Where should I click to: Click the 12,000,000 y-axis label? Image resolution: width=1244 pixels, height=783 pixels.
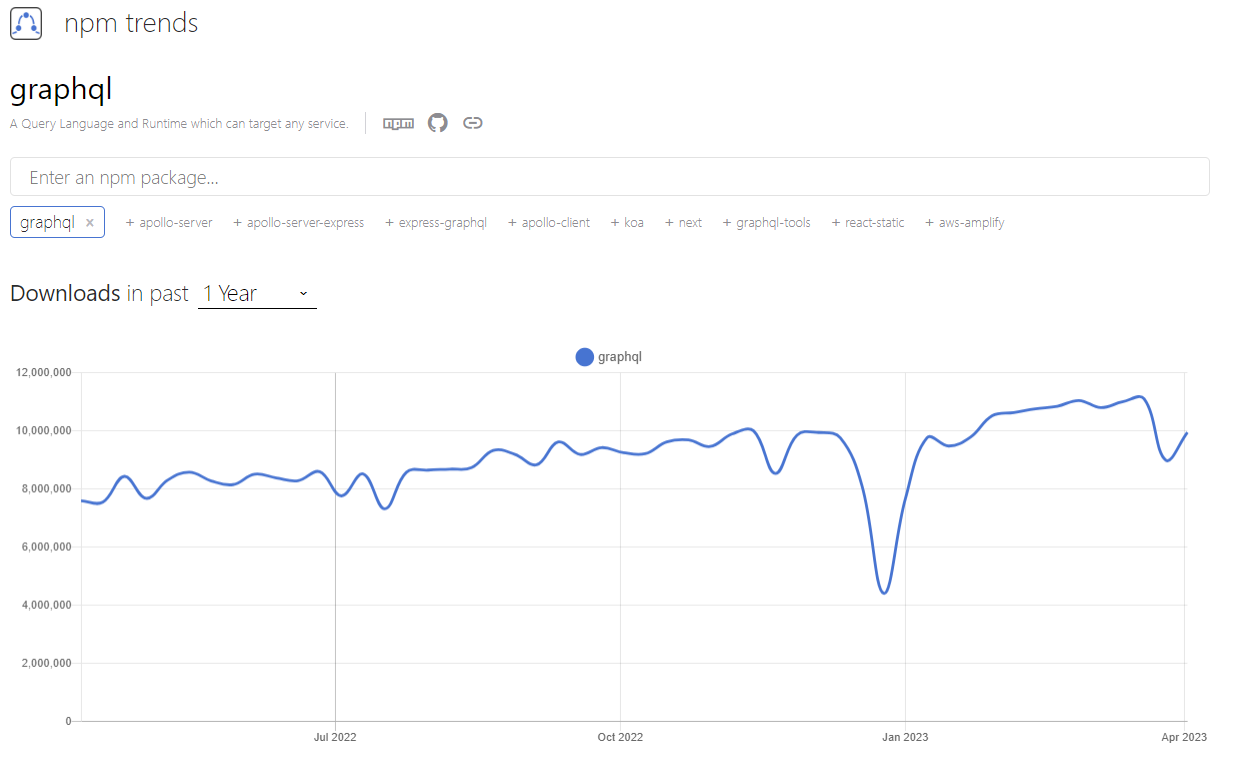[44, 372]
